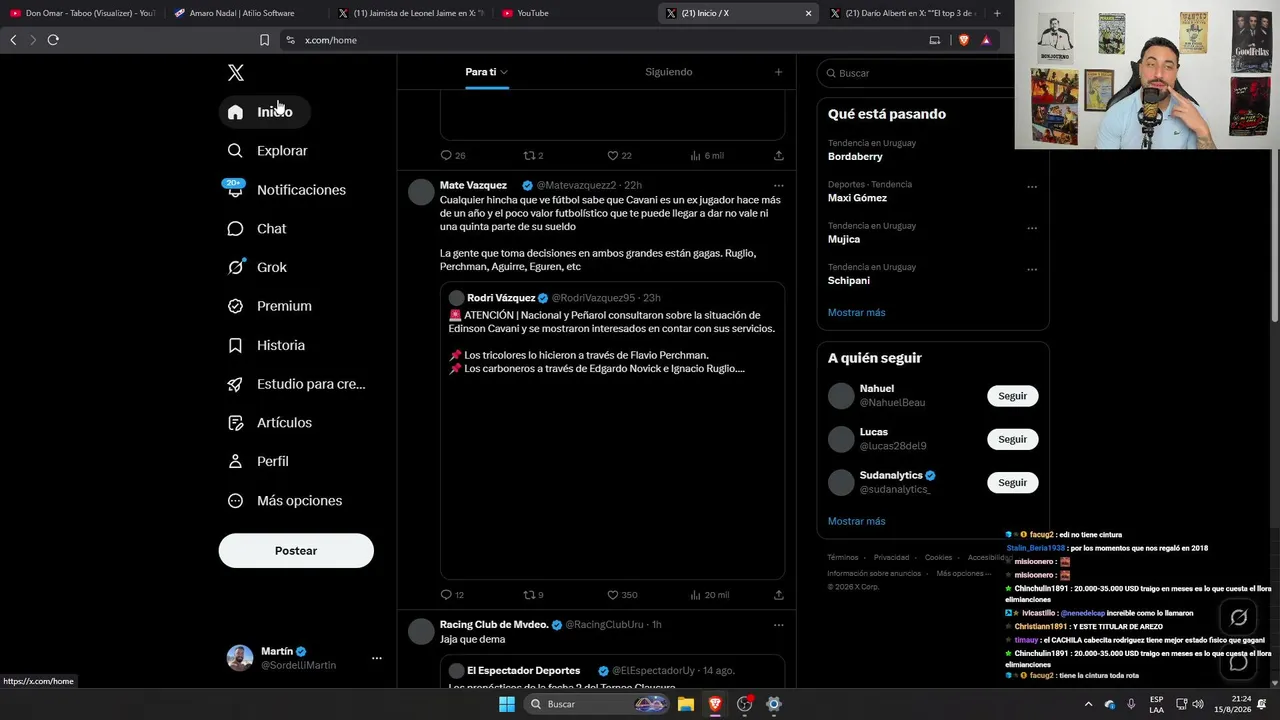
Task: Follow Nahuel with the Seguir button
Action: (x=1012, y=396)
